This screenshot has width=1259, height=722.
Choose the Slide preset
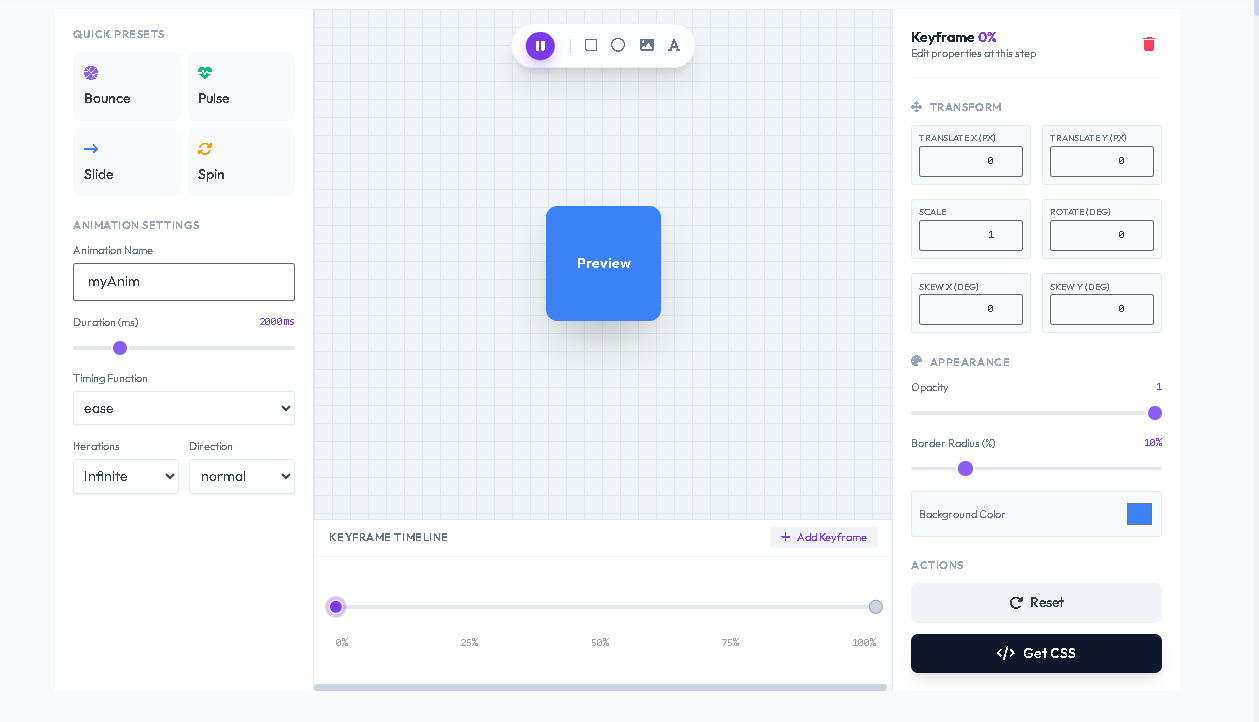pos(126,162)
